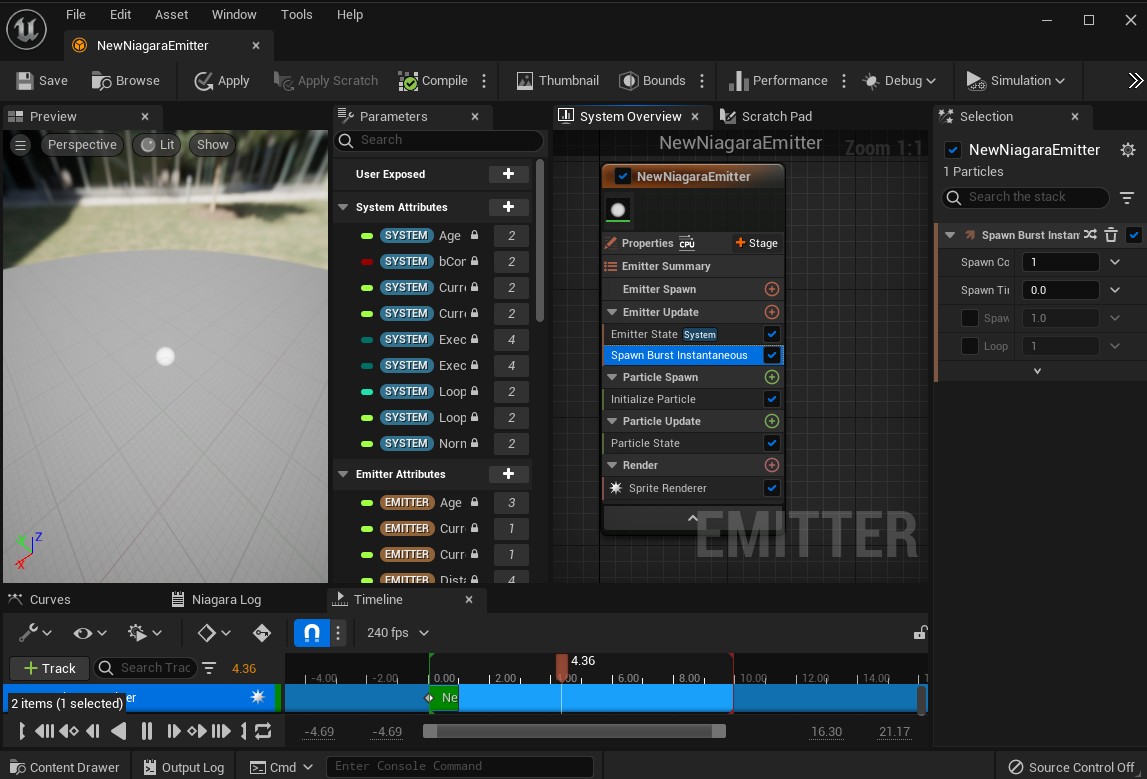This screenshot has width=1147, height=779.
Task: Click the Perspective view button
Action: (x=82, y=145)
